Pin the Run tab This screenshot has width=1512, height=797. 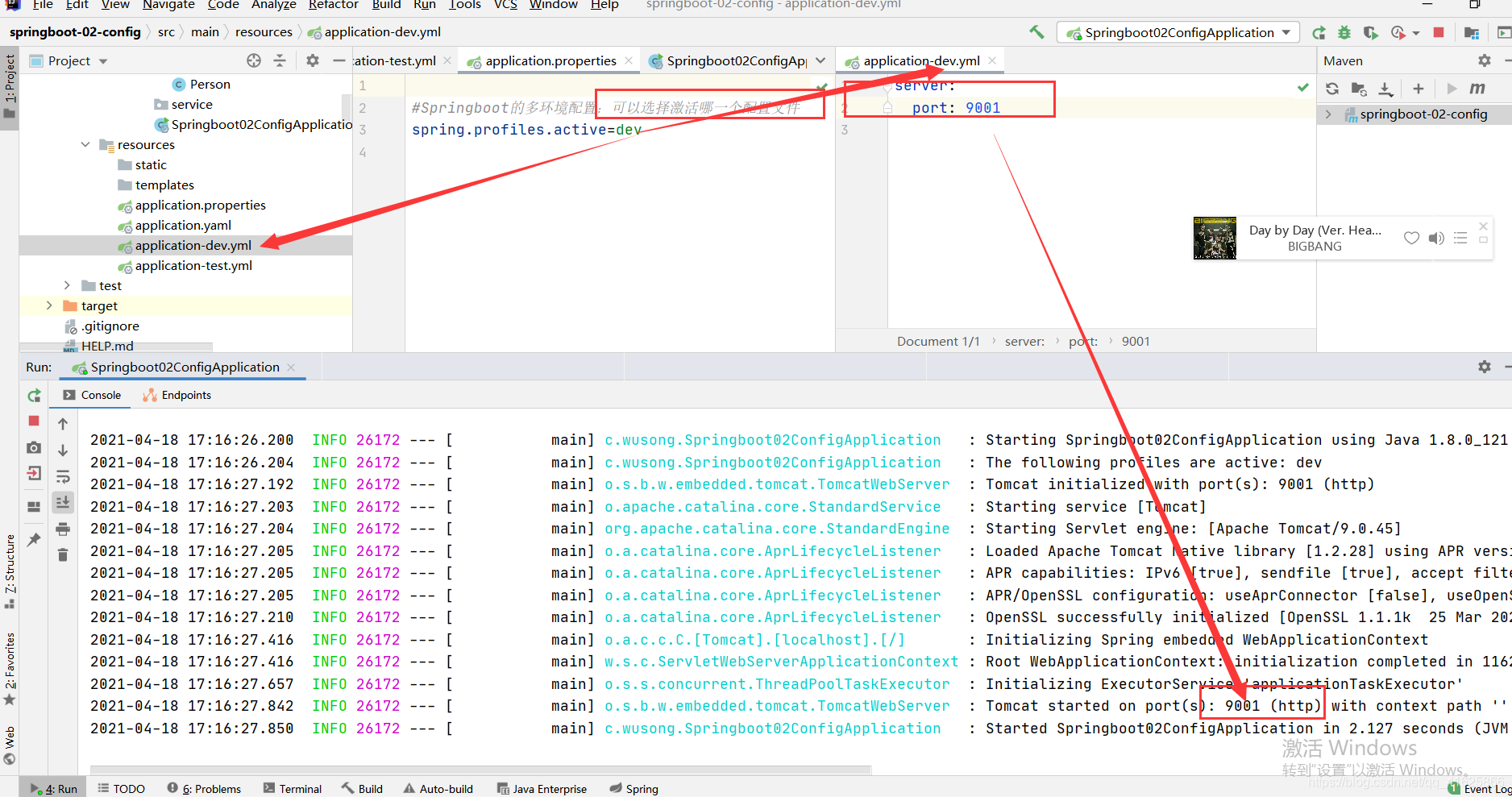(34, 540)
